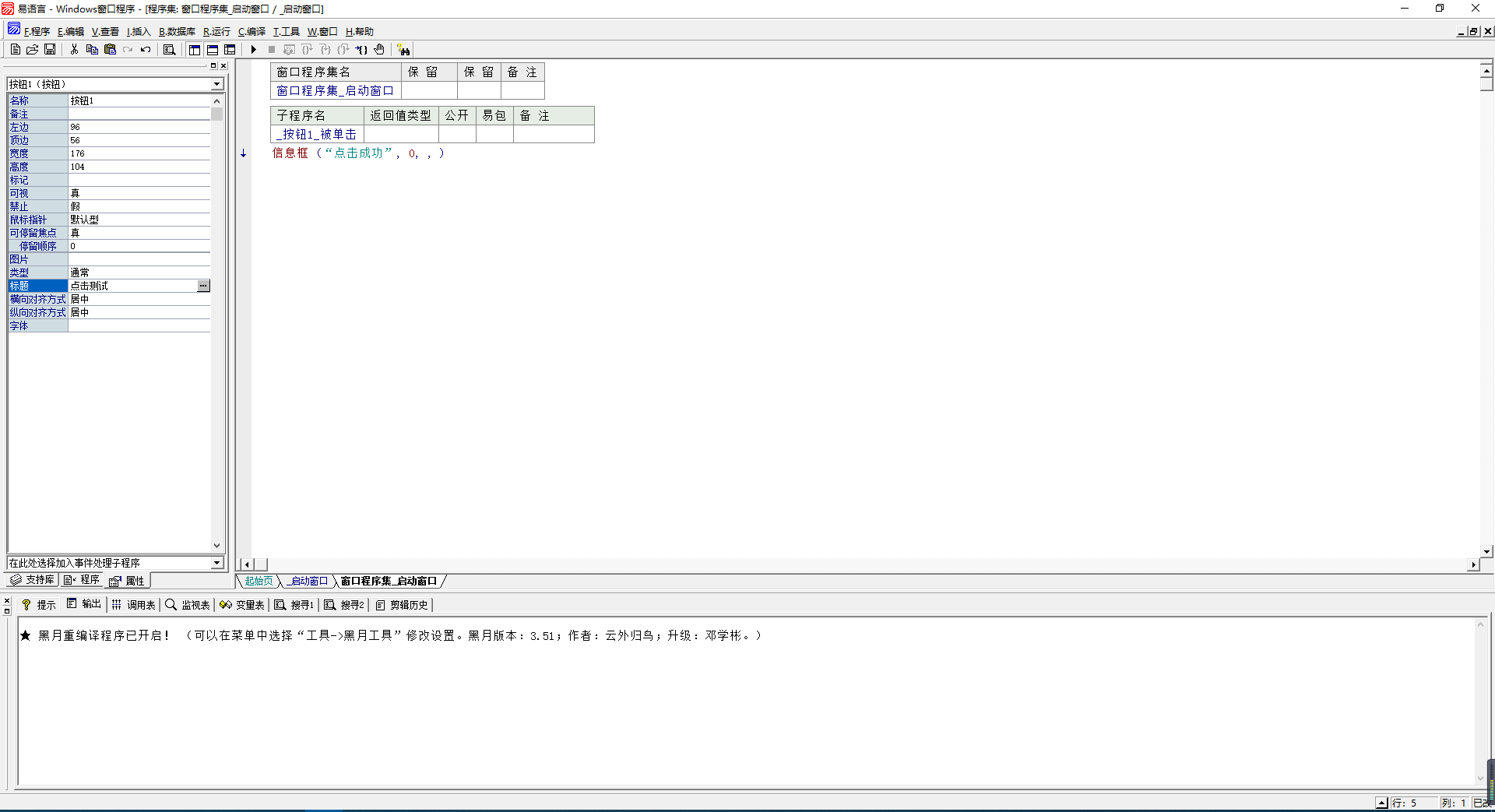Select the 鼠标指针 property row
This screenshot has width=1495, height=812.
click(109, 220)
